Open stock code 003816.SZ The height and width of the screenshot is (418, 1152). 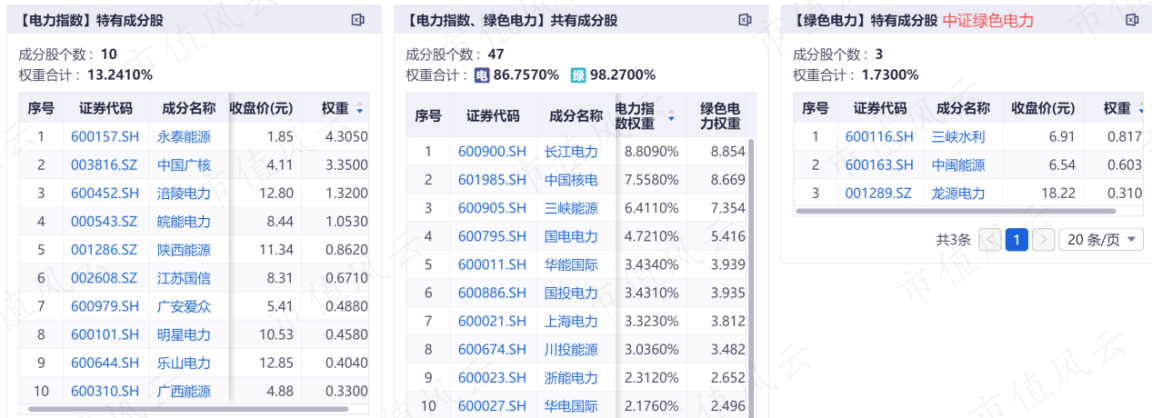pos(105,165)
